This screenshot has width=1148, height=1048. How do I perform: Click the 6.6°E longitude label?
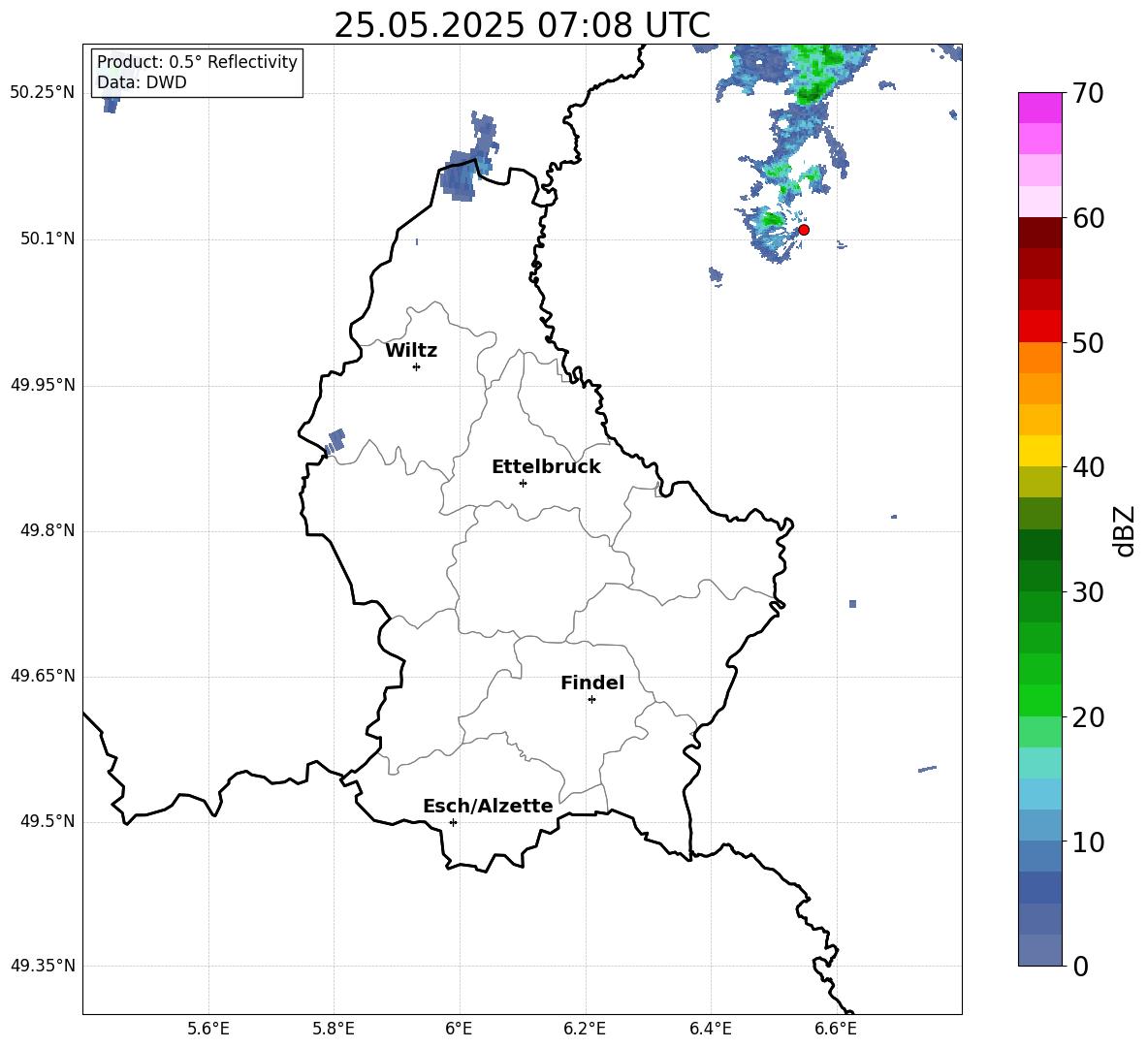pos(836,1029)
